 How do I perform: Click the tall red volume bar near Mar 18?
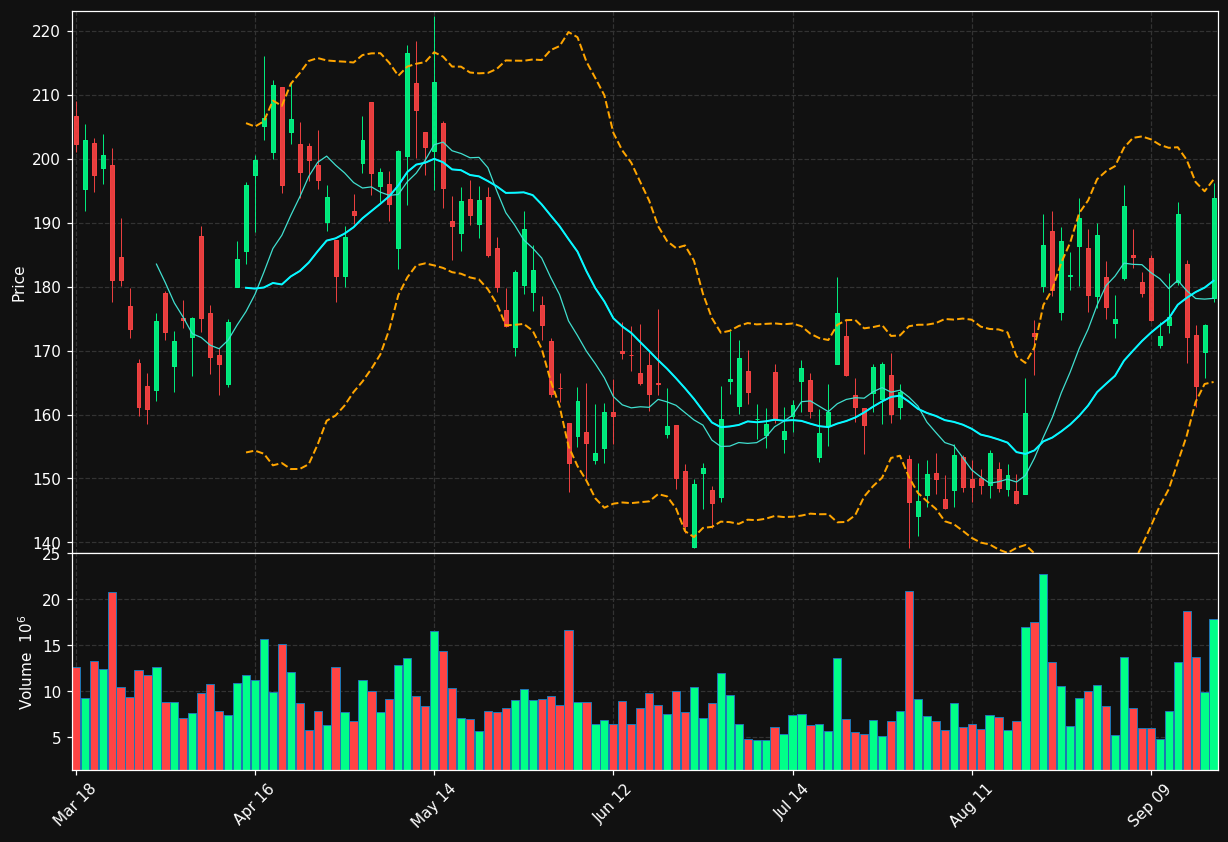112,681
